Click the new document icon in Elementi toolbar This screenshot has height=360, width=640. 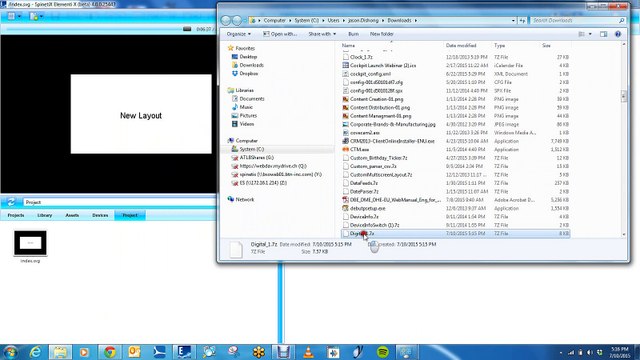[34, 16]
